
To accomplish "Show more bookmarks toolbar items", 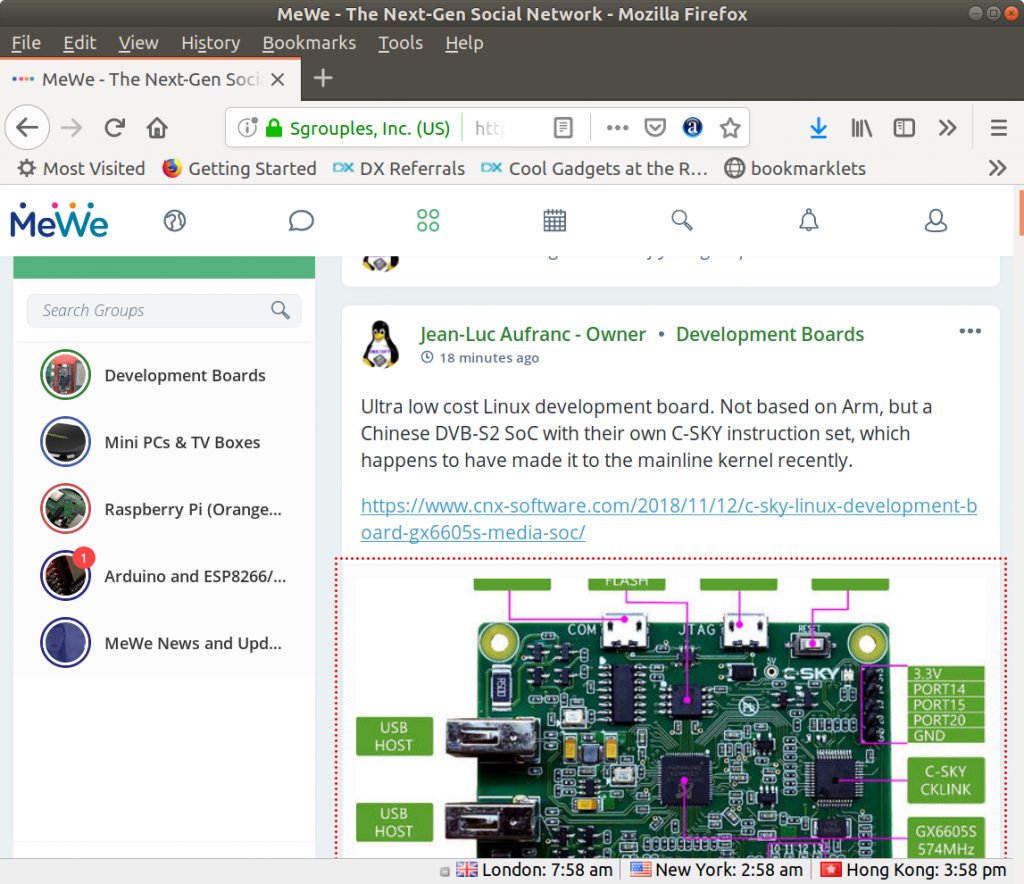I will [997, 168].
